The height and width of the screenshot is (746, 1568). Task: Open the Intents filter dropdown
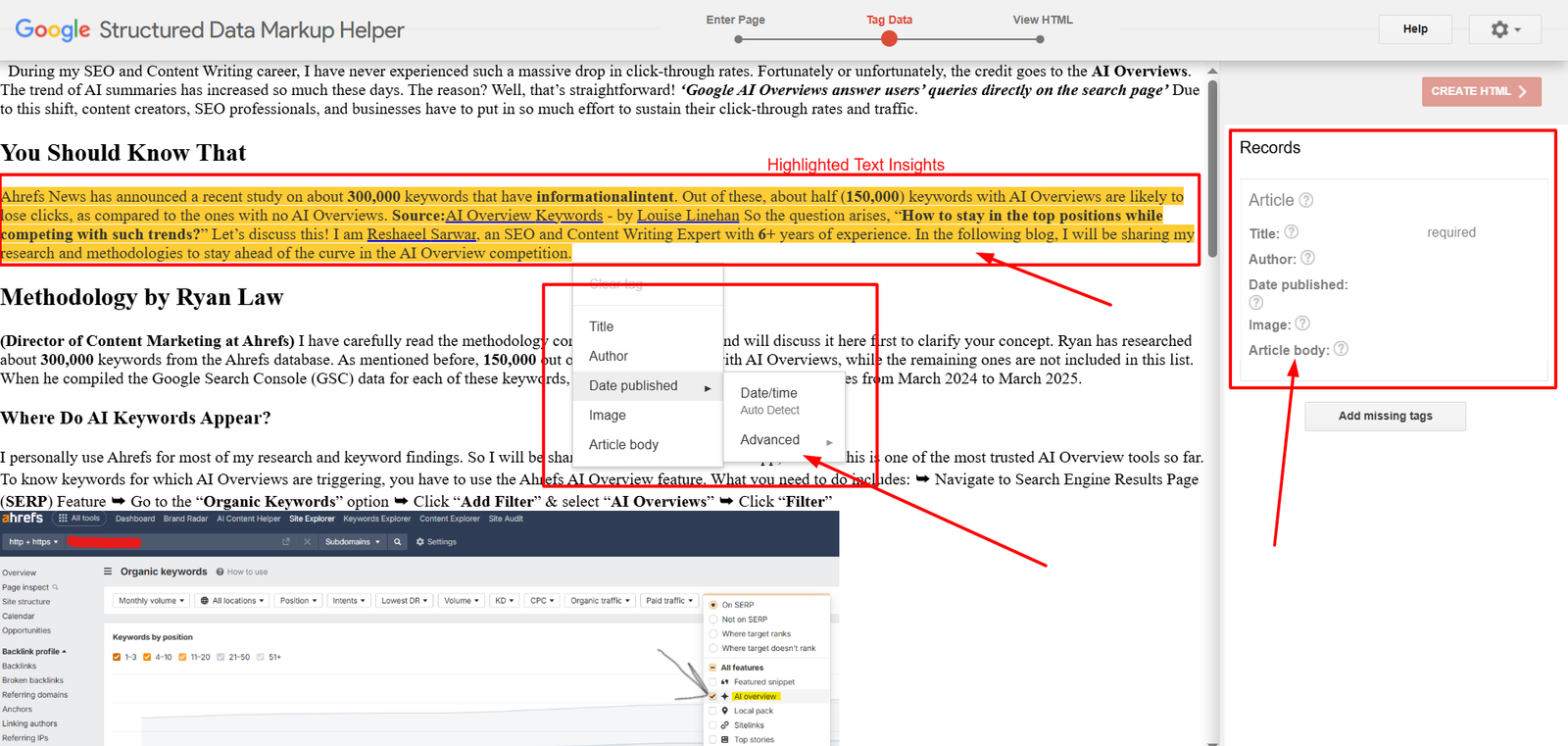click(x=349, y=601)
